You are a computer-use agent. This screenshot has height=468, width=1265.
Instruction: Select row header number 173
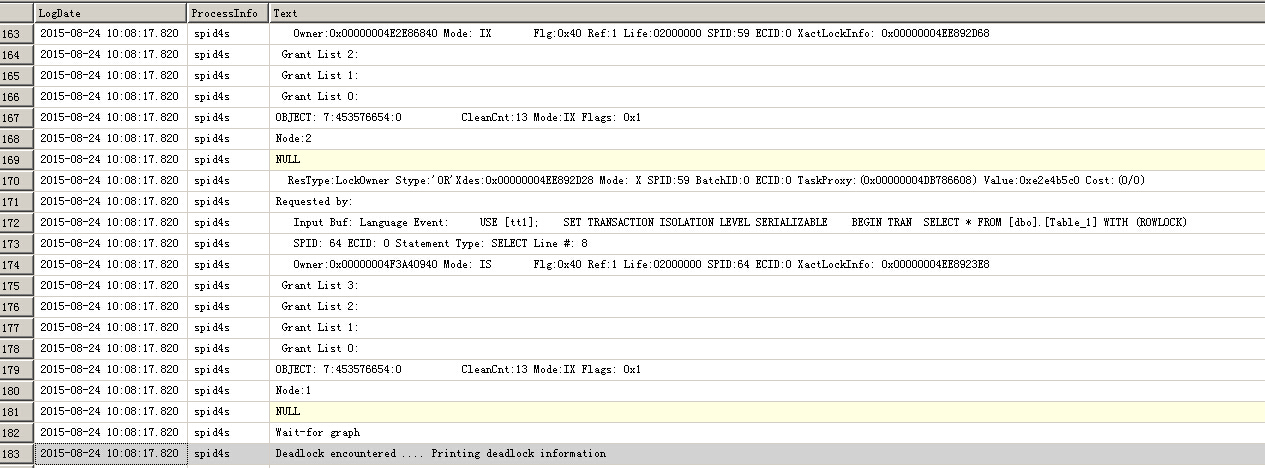click(x=17, y=243)
